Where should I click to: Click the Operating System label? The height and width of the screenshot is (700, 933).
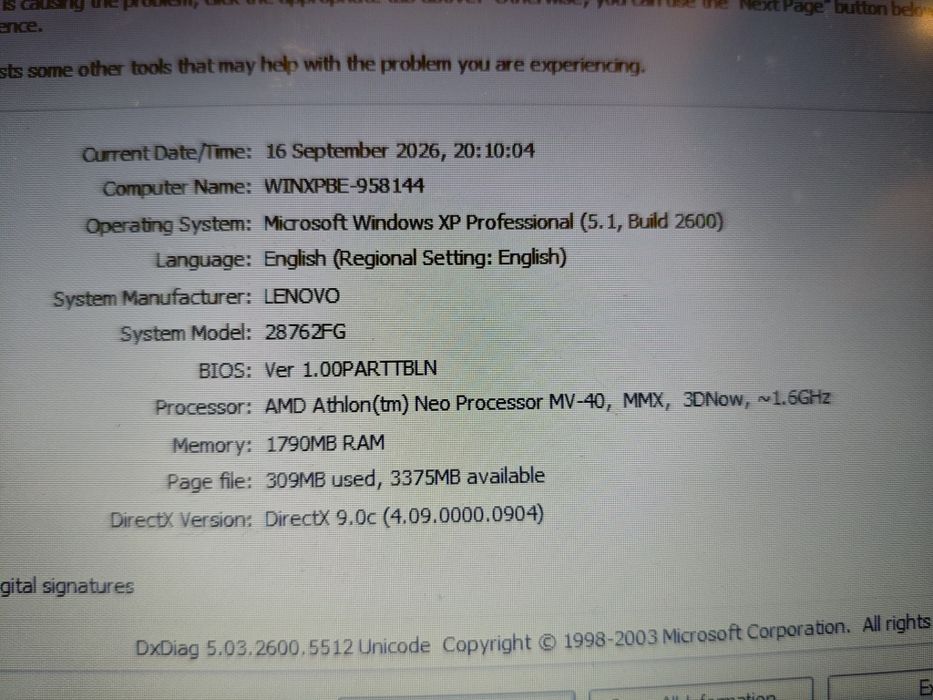coord(168,226)
